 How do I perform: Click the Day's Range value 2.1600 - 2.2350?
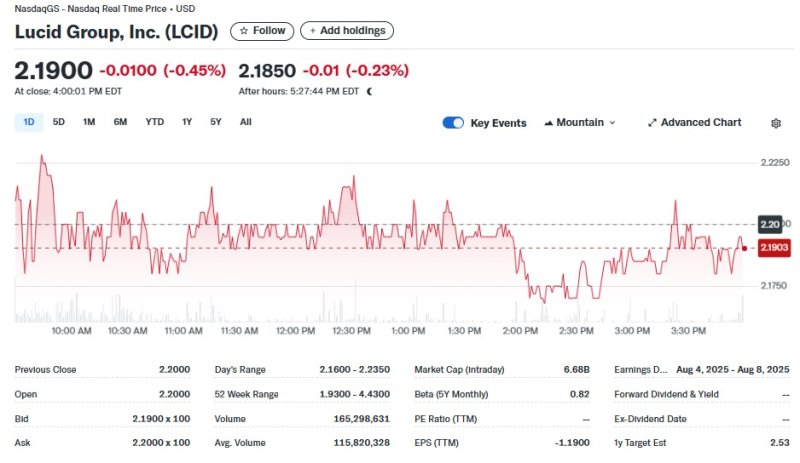pos(355,369)
